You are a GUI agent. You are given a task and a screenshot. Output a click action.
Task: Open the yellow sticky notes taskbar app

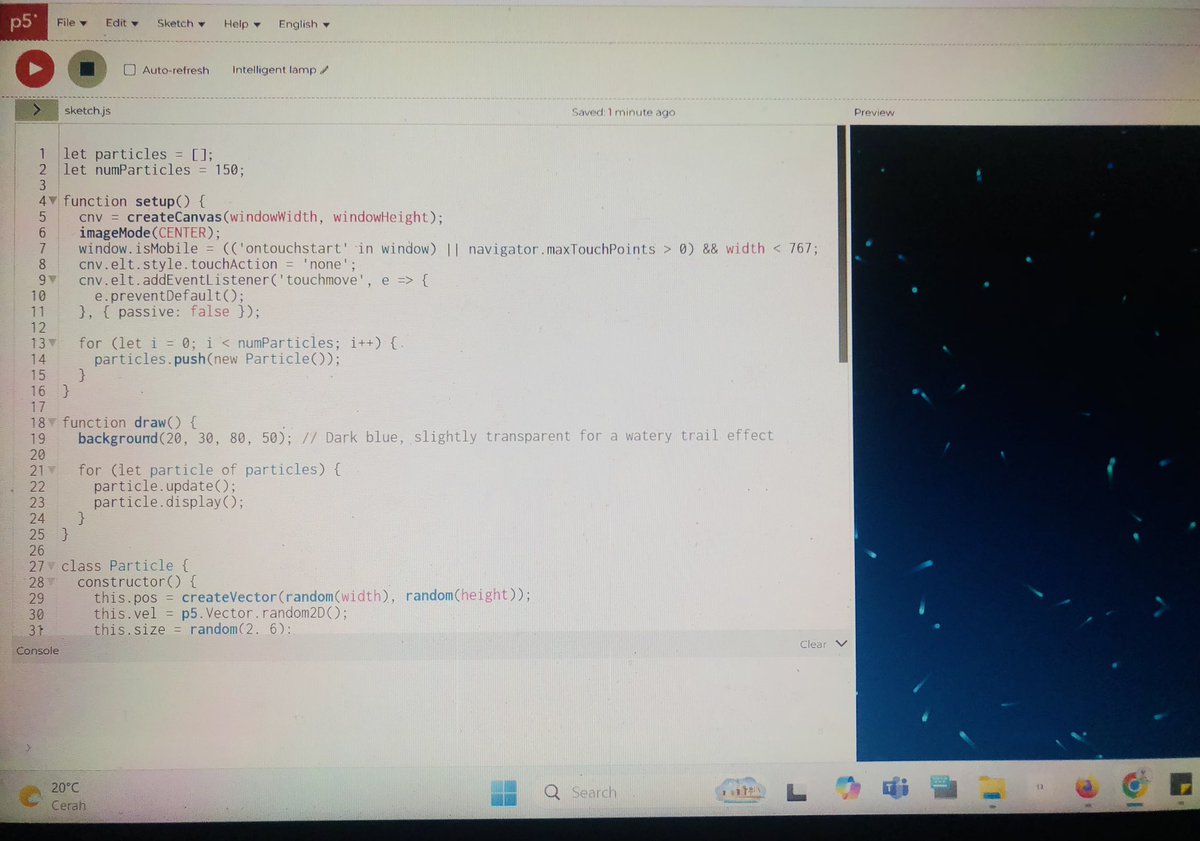tap(1181, 785)
